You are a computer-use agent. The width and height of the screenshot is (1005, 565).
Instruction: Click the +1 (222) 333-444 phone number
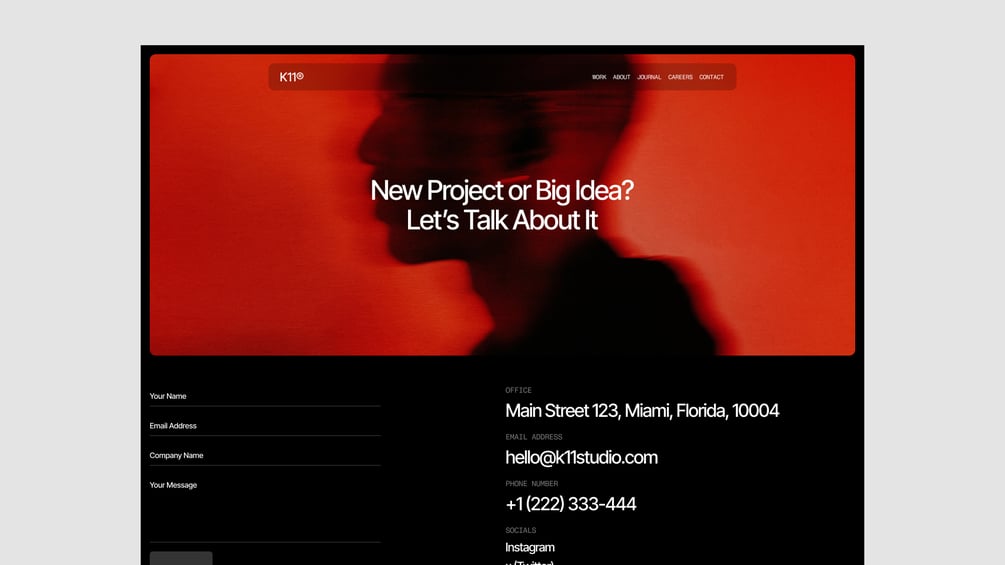click(x=570, y=504)
